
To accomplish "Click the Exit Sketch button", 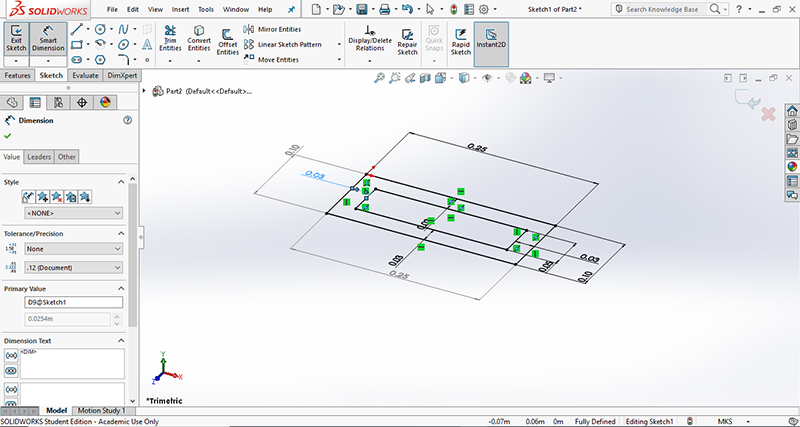I will (16, 39).
